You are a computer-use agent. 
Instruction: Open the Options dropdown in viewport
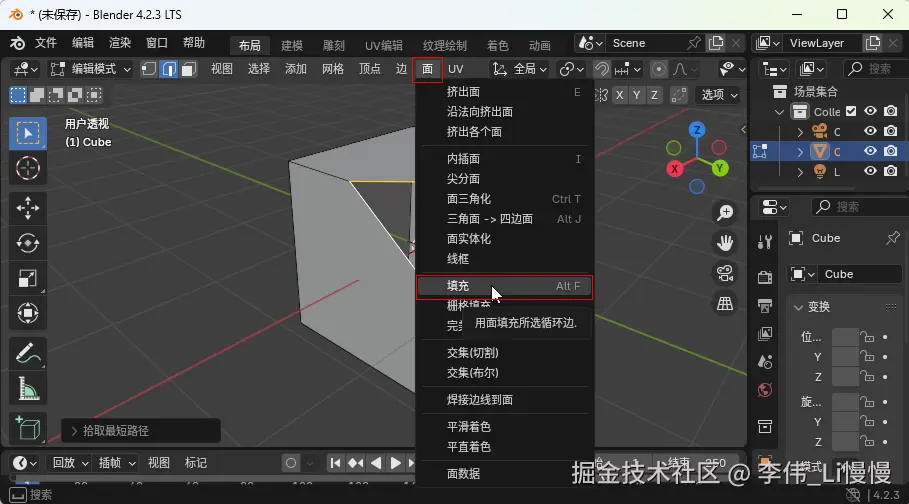[719, 95]
